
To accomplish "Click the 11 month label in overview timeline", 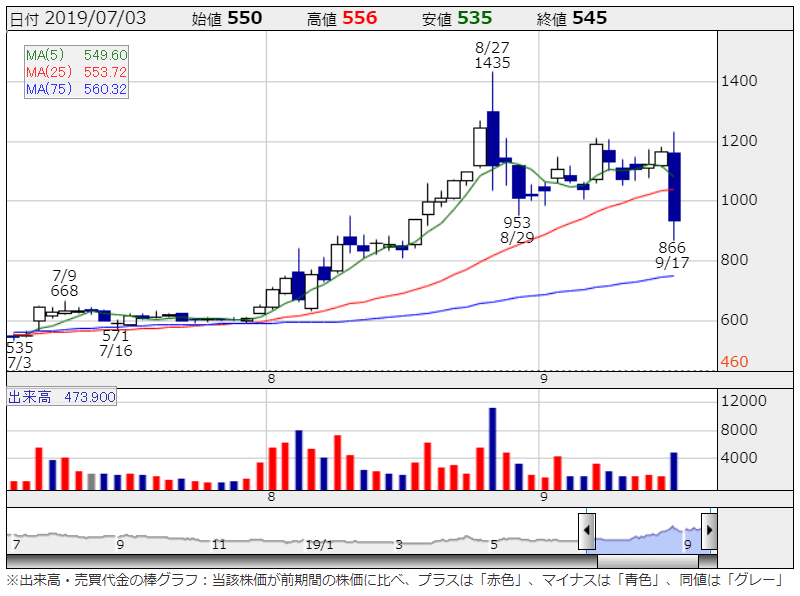I will [219, 545].
